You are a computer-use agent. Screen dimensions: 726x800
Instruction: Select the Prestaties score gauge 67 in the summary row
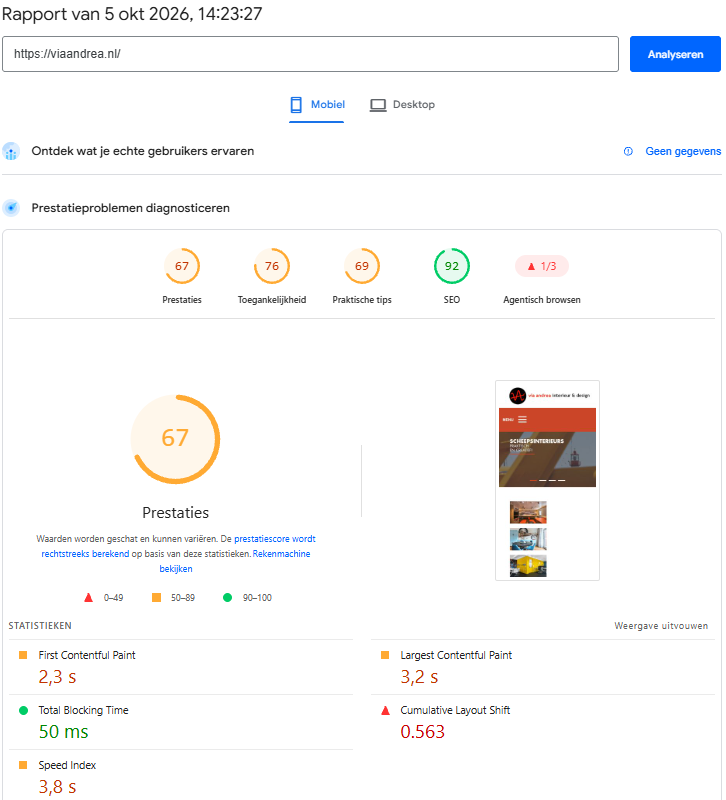coord(182,266)
